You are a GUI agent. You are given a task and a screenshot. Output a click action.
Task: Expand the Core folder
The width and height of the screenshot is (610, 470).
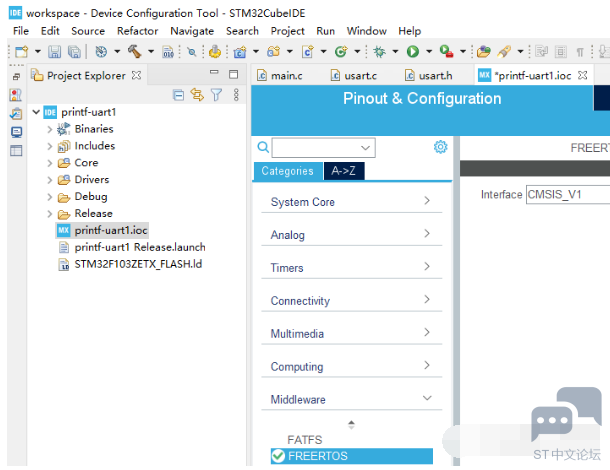(x=49, y=163)
